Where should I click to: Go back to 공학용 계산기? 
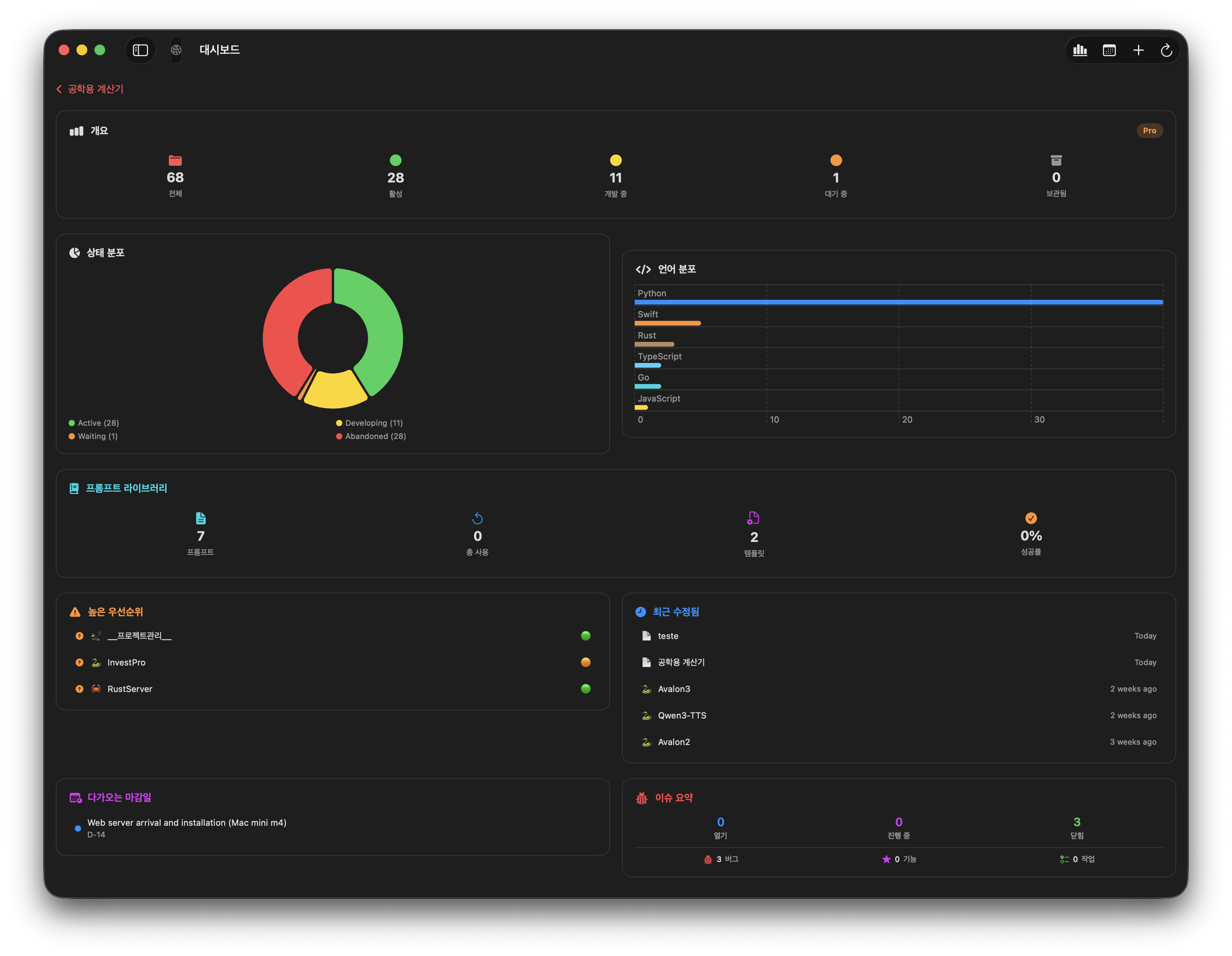pyautogui.click(x=90, y=89)
